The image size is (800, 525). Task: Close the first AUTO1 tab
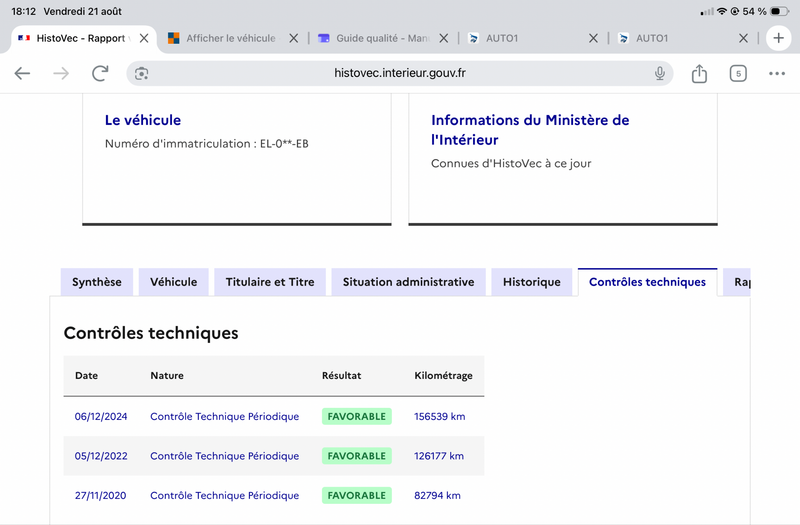pyautogui.click(x=593, y=38)
